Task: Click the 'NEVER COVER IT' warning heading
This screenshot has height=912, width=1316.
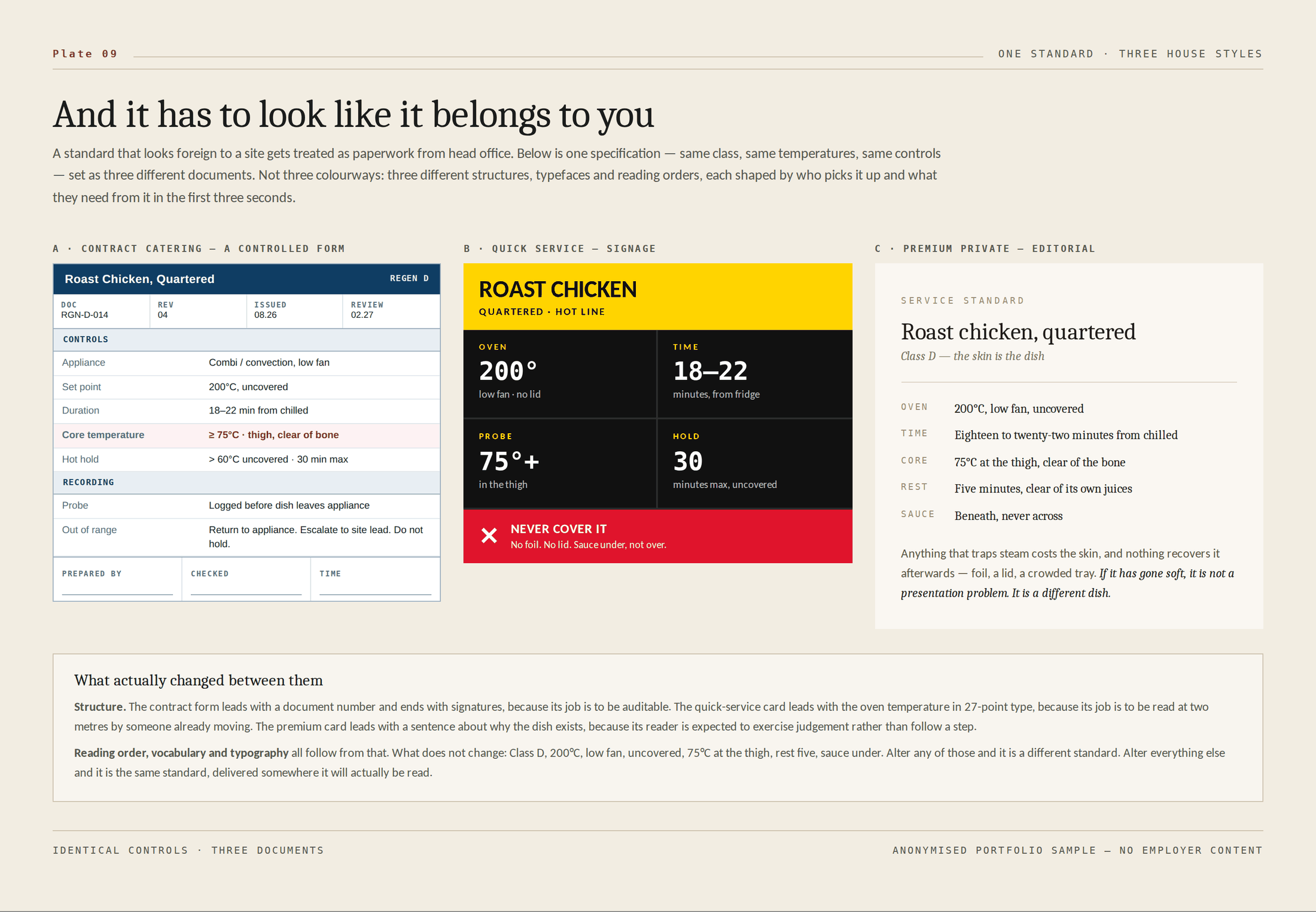Action: click(559, 529)
